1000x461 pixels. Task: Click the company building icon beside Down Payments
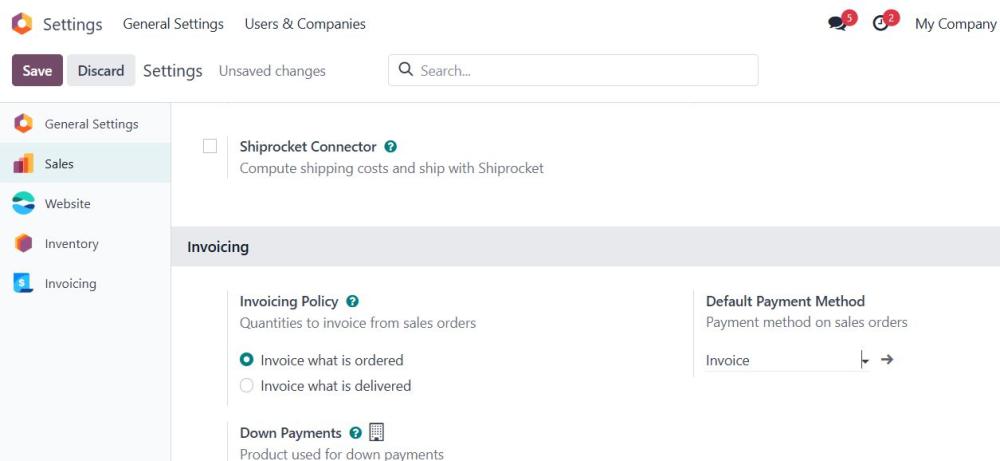(x=377, y=432)
